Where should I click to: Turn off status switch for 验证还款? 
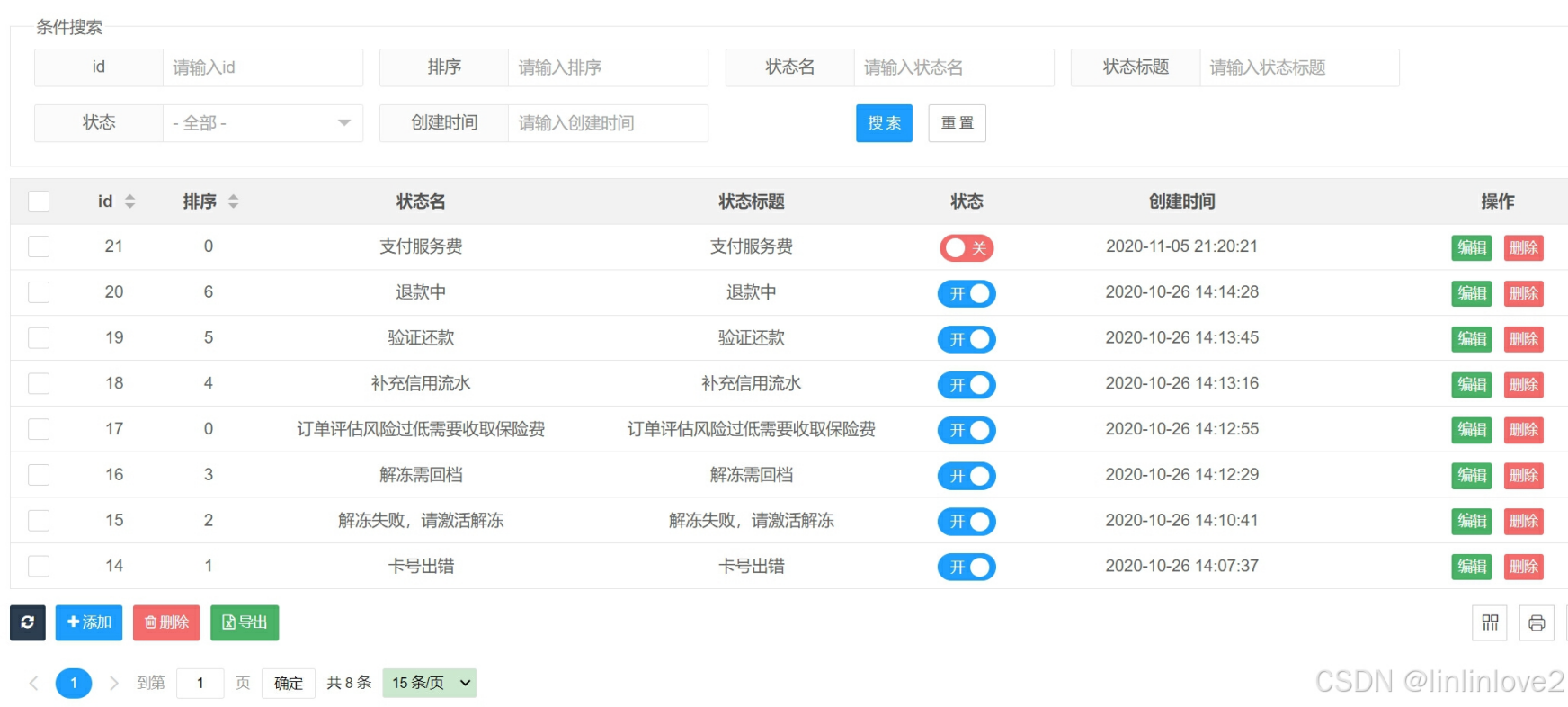pos(967,339)
